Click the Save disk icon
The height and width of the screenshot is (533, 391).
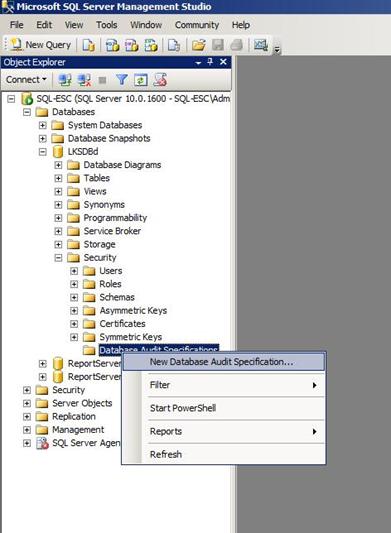click(x=218, y=45)
